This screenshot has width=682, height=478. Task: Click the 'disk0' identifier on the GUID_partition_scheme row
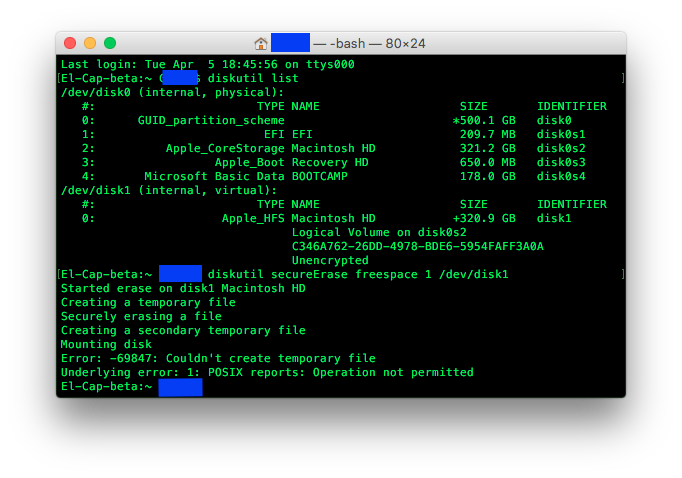click(x=554, y=120)
